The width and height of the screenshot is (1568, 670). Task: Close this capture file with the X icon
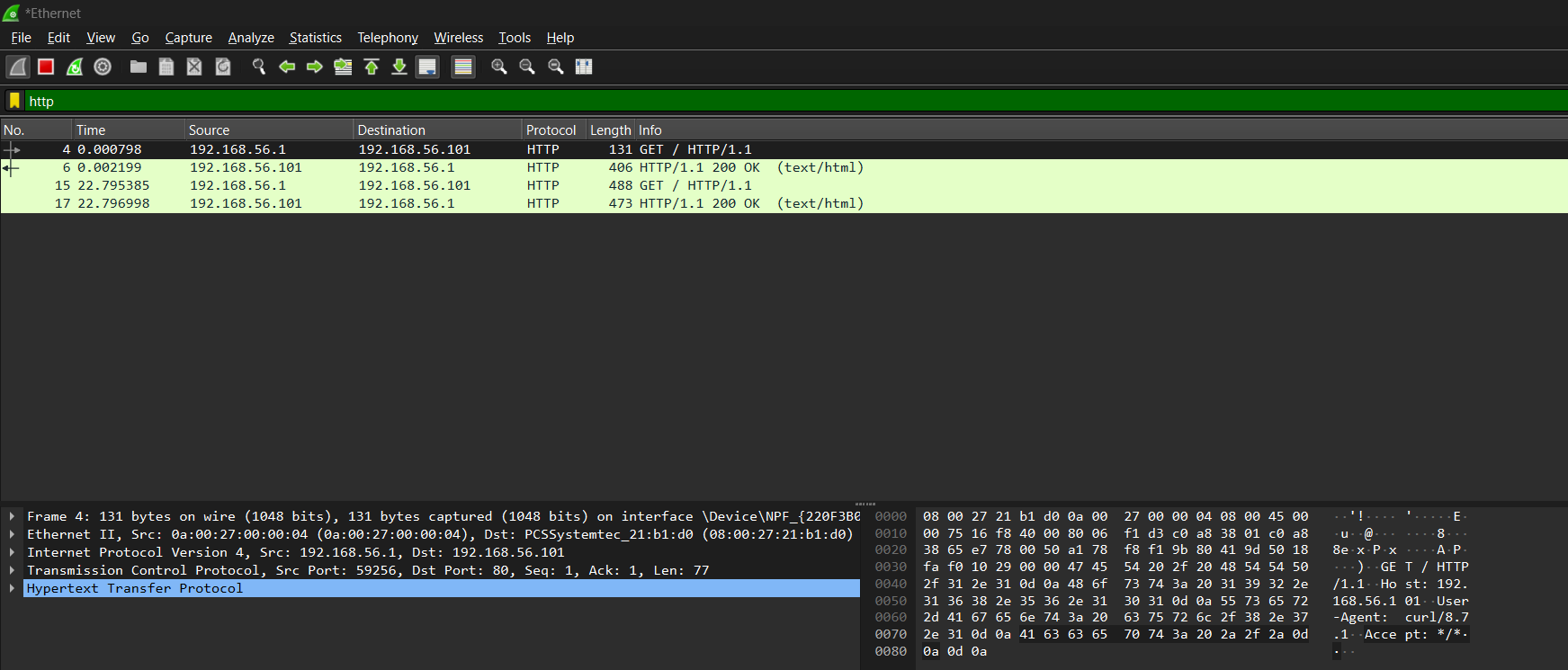tap(194, 67)
